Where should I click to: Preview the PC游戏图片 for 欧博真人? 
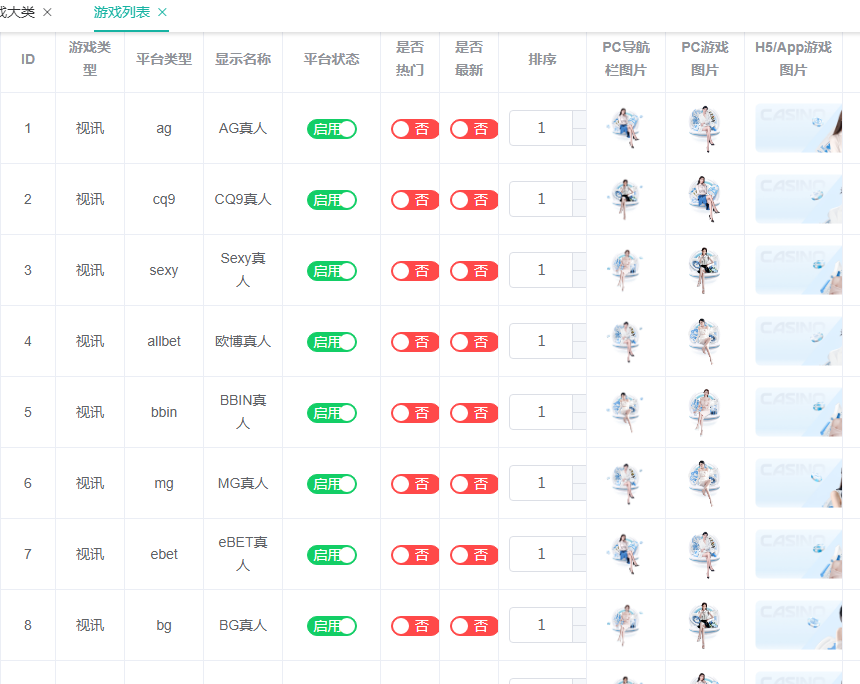705,341
